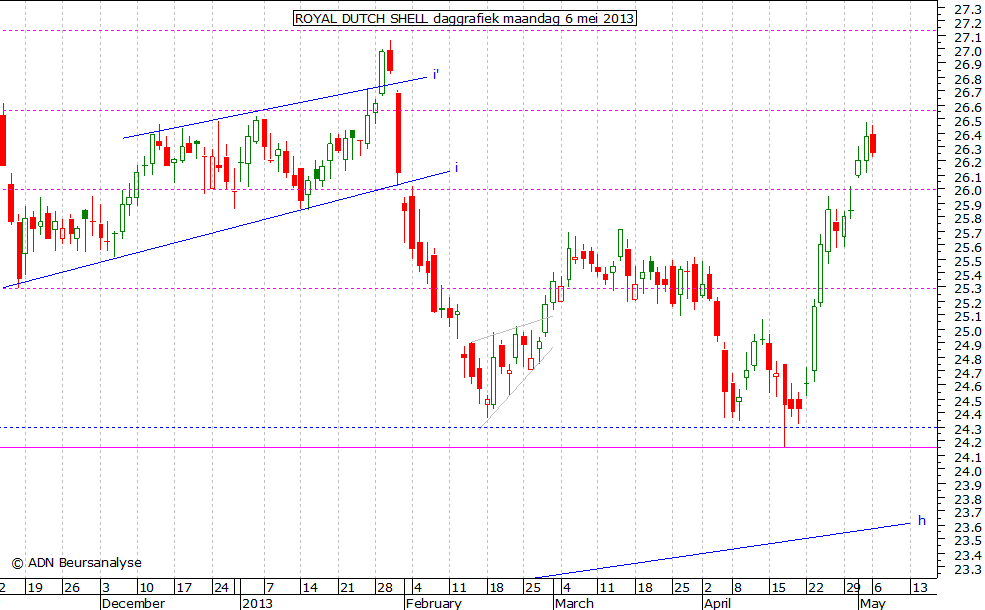Click the April month label
This screenshot has height=610, width=985.
(x=717, y=603)
